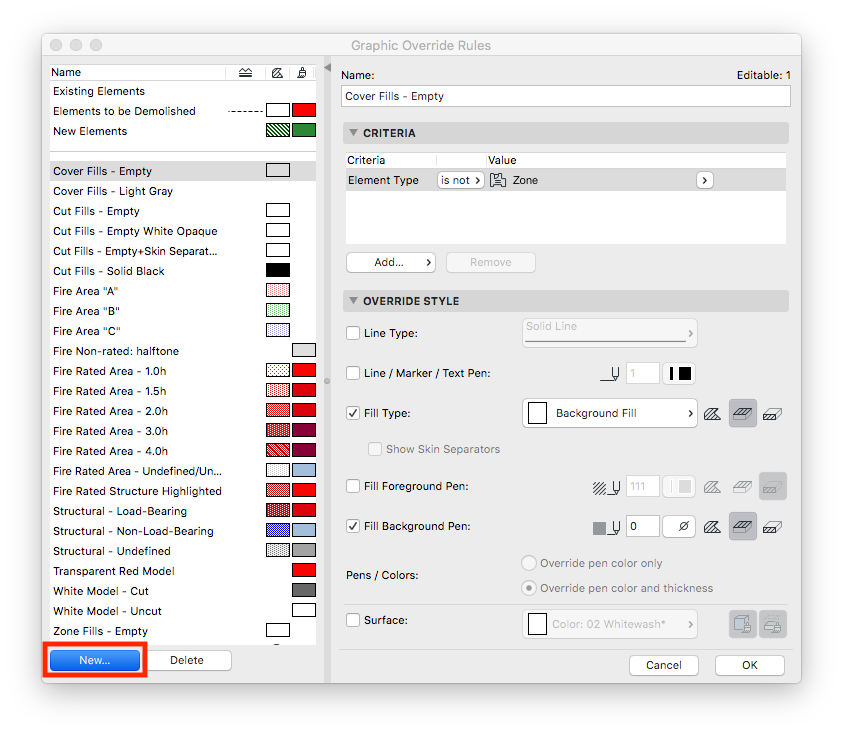Uncheck Fill Background Pen checkbox
843x733 pixels.
[353, 526]
